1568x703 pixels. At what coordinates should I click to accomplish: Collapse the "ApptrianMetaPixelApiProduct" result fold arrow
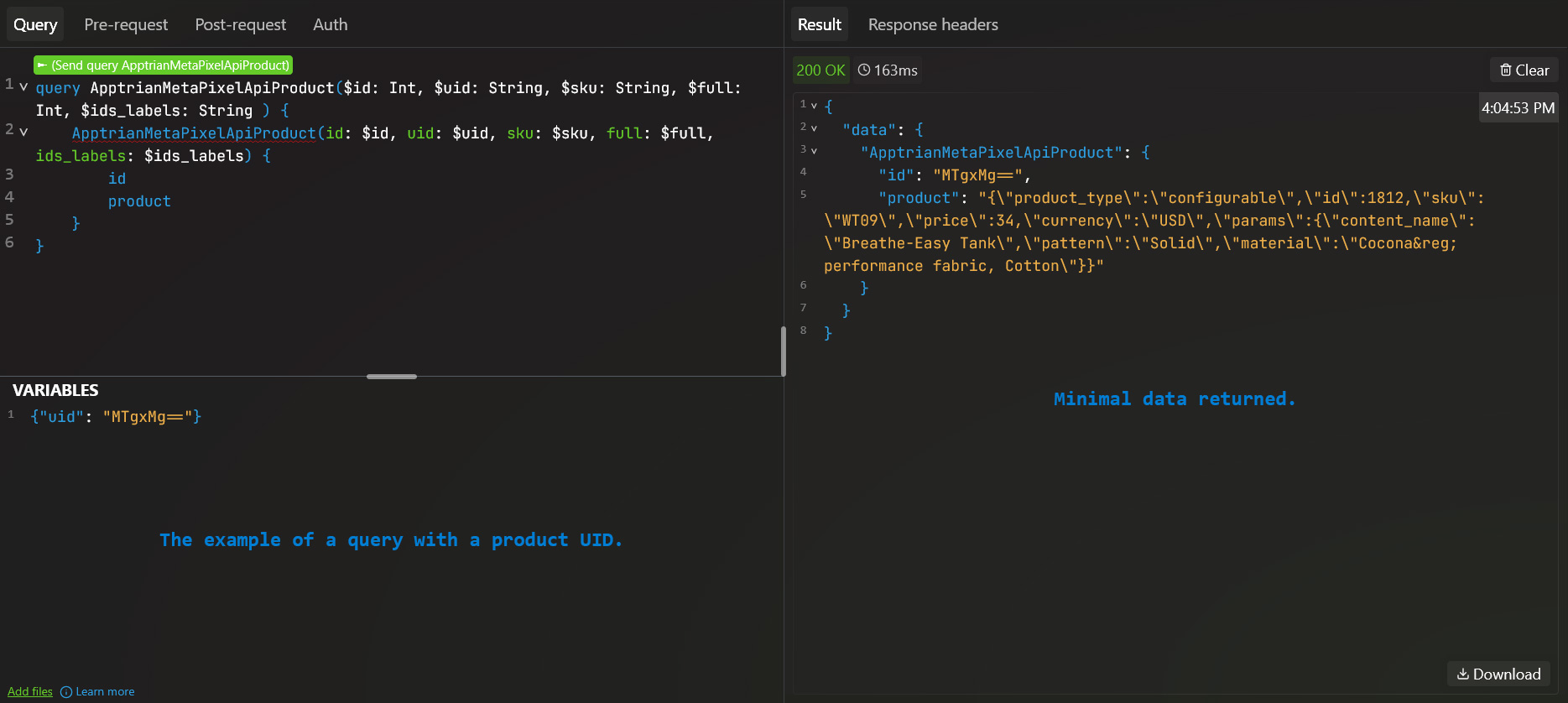click(x=814, y=151)
